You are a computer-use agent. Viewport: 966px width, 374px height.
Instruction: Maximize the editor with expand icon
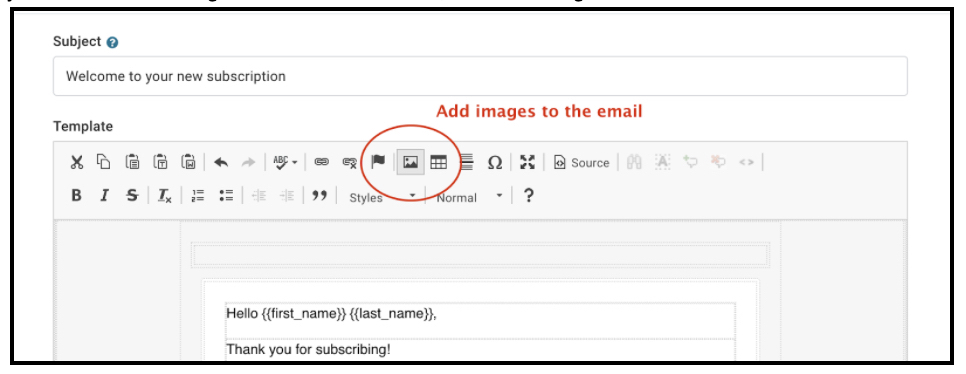point(527,163)
